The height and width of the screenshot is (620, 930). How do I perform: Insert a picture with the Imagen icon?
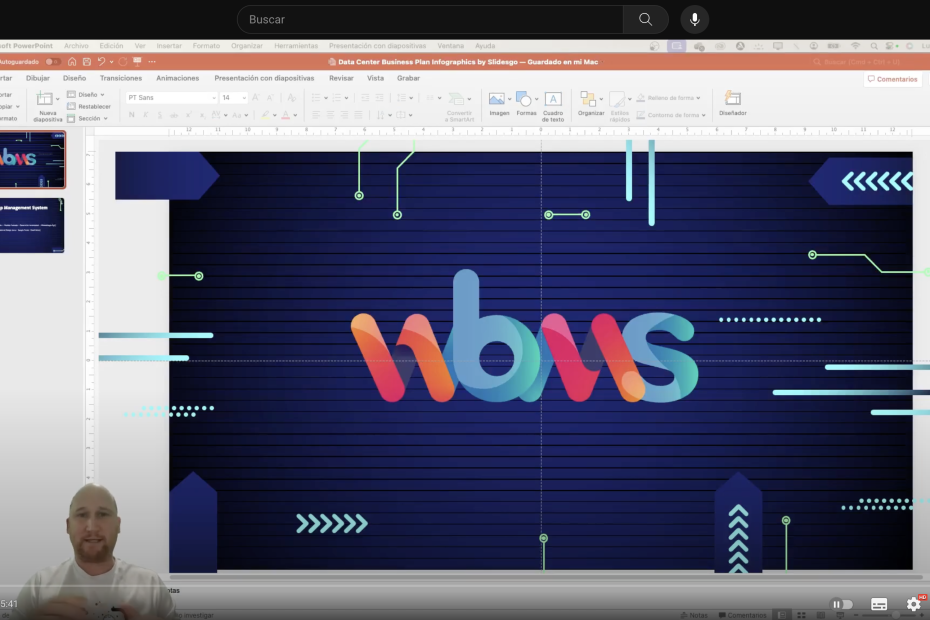click(x=499, y=104)
